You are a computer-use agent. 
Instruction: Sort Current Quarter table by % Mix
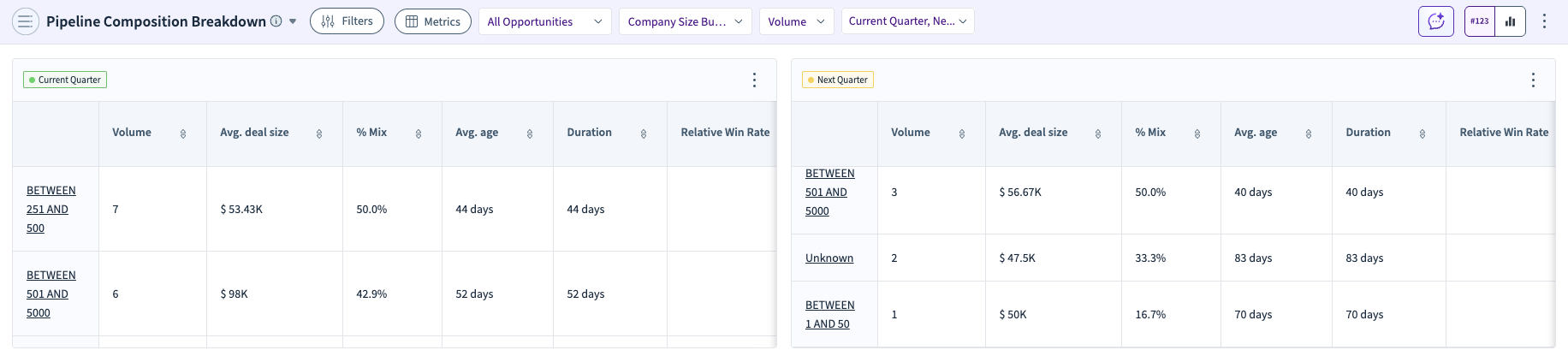[419, 133]
